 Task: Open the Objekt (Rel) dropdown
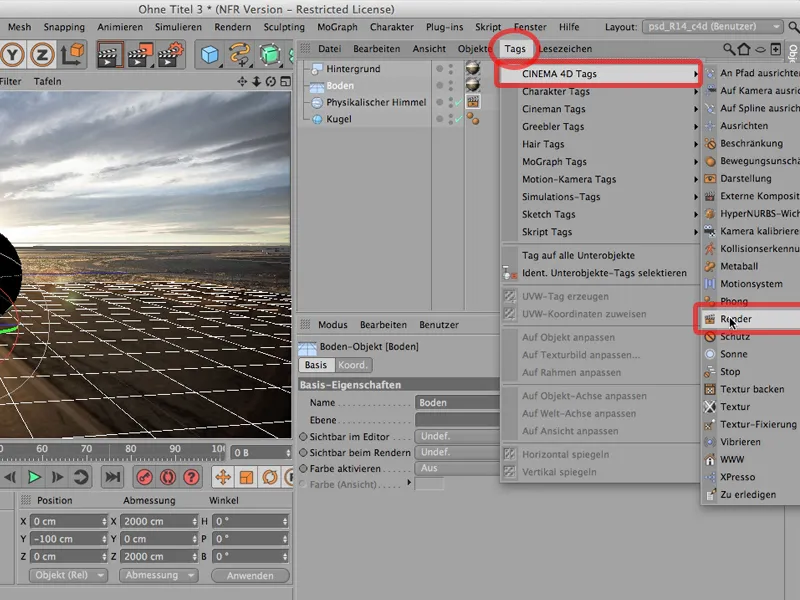(x=68, y=575)
